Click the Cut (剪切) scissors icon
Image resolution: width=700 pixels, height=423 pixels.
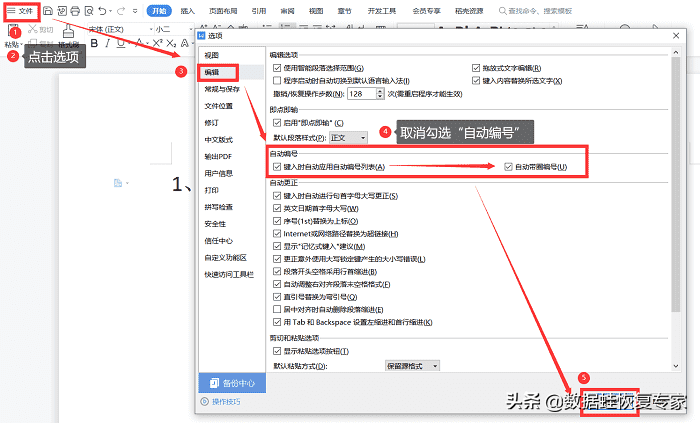(x=32, y=29)
